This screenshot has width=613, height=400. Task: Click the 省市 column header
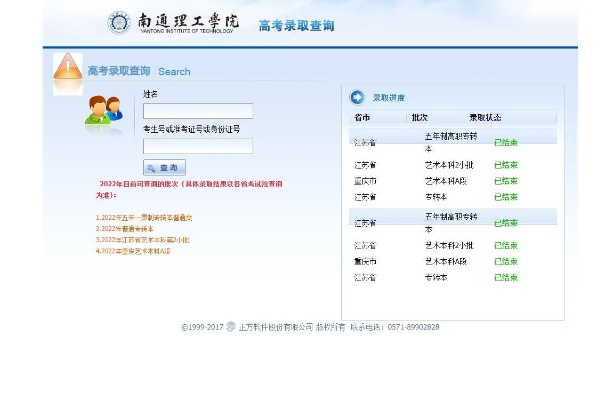click(362, 117)
